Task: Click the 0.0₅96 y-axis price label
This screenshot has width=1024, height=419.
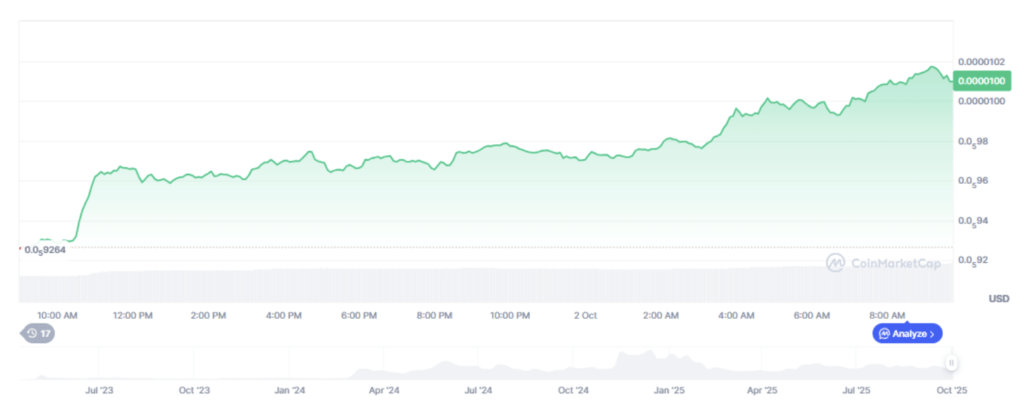Action: pos(973,181)
